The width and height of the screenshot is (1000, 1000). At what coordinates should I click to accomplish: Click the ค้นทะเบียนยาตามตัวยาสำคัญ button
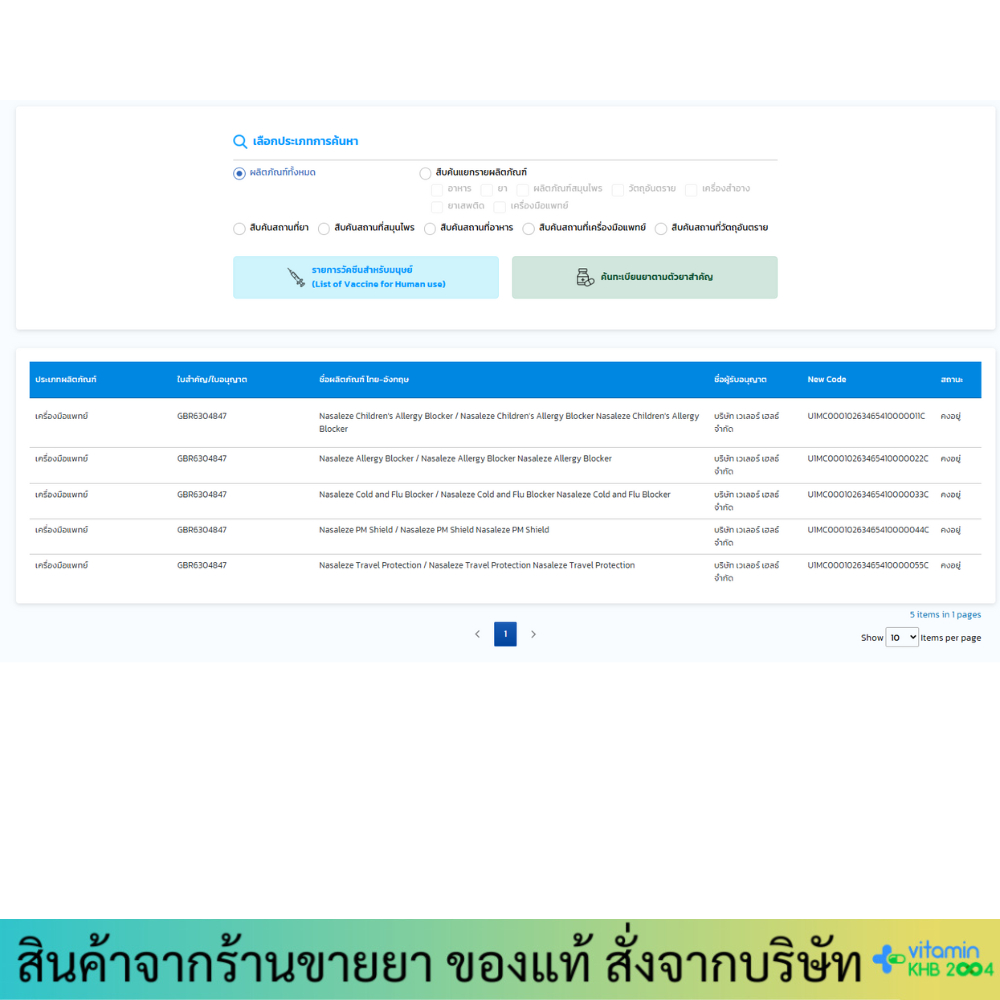click(645, 277)
